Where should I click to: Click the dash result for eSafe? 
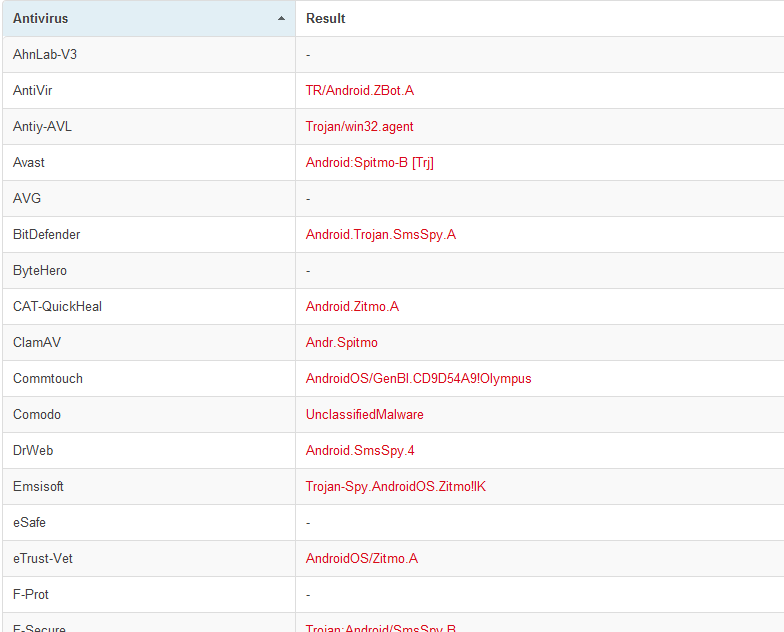coord(308,523)
